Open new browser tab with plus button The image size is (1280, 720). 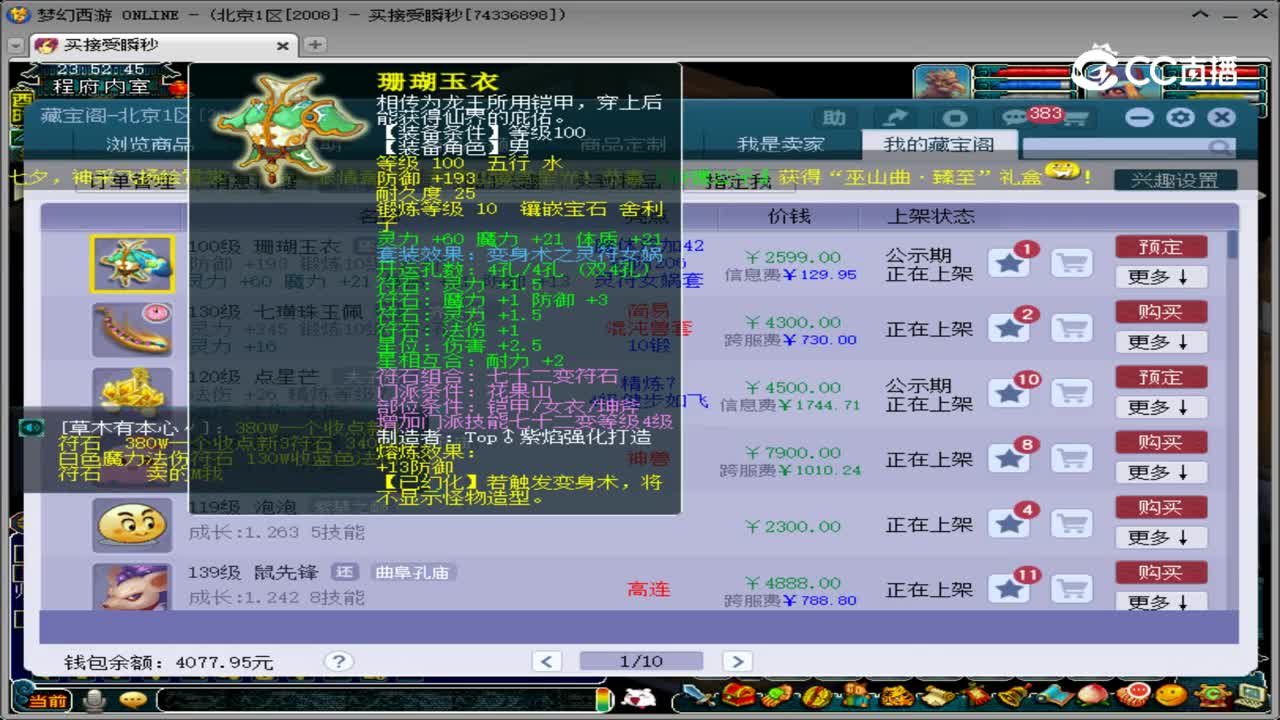click(315, 45)
